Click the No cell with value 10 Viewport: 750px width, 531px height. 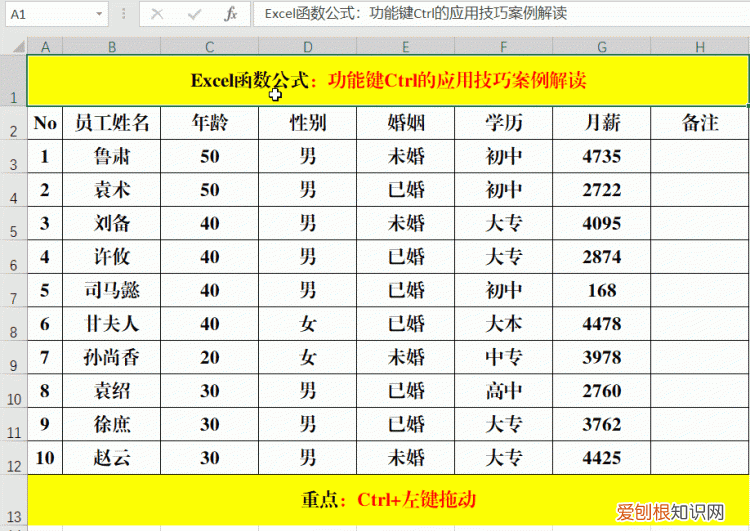(45, 458)
